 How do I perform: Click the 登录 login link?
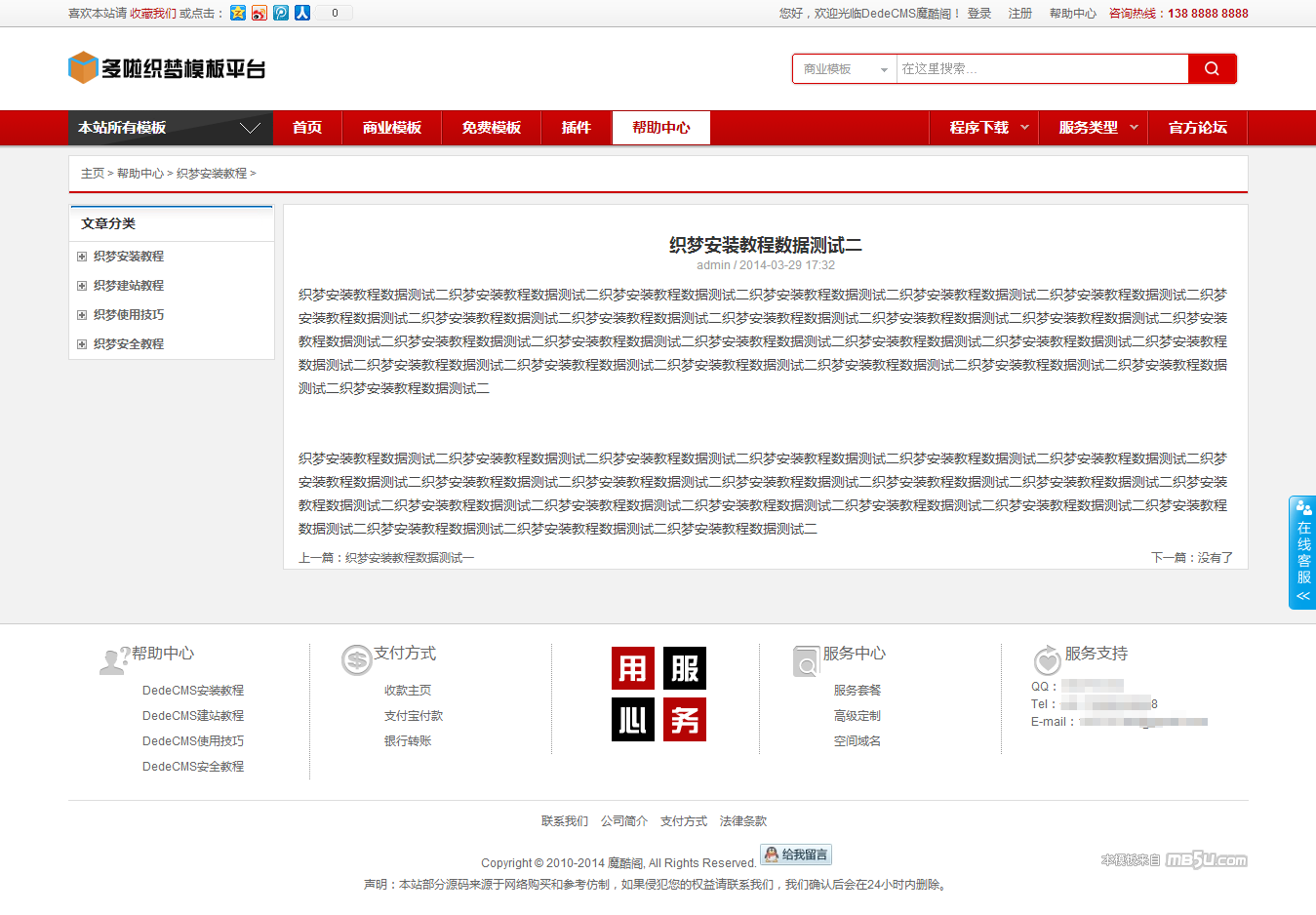(x=978, y=14)
